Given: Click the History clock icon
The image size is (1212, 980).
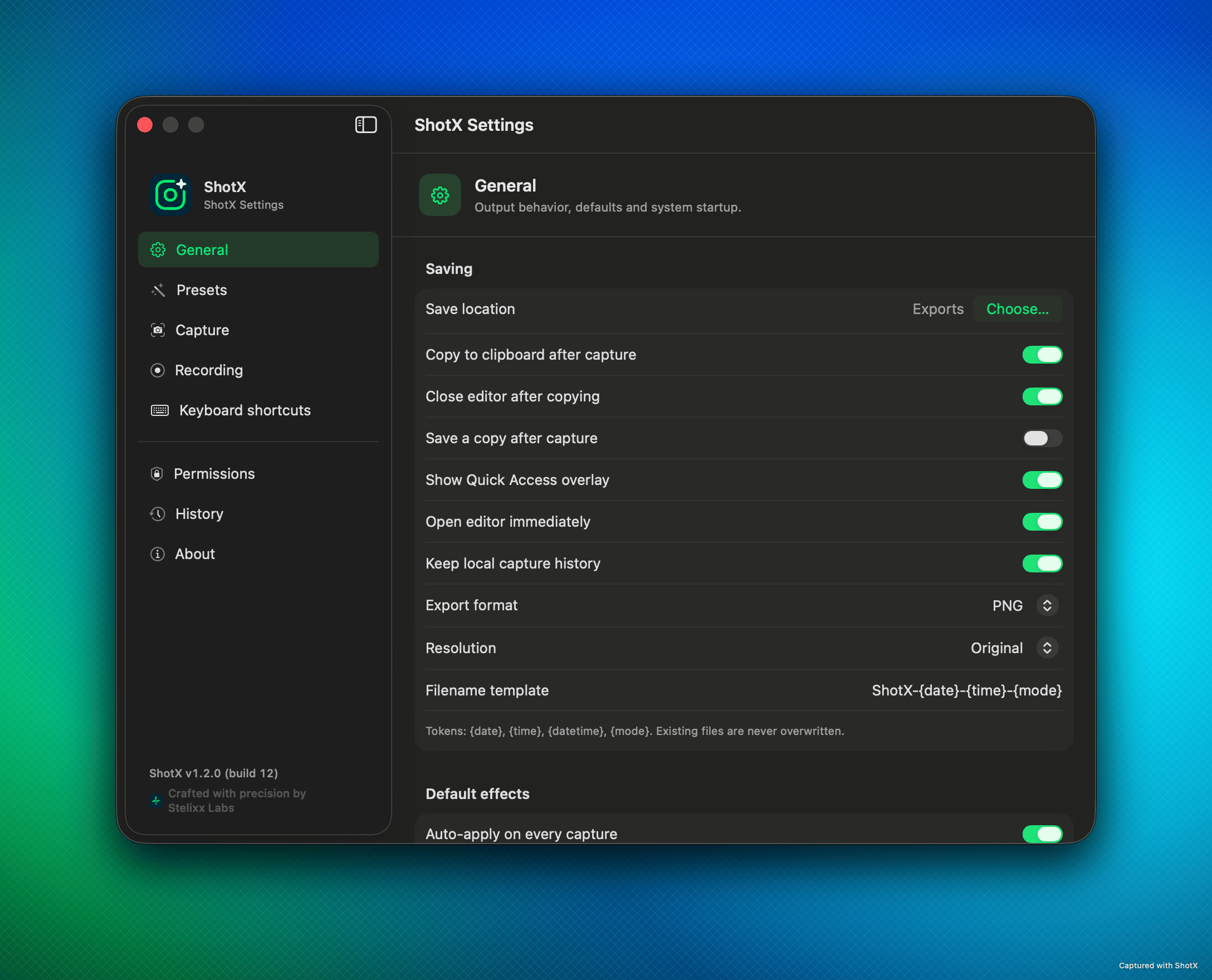Looking at the screenshot, I should [x=158, y=514].
